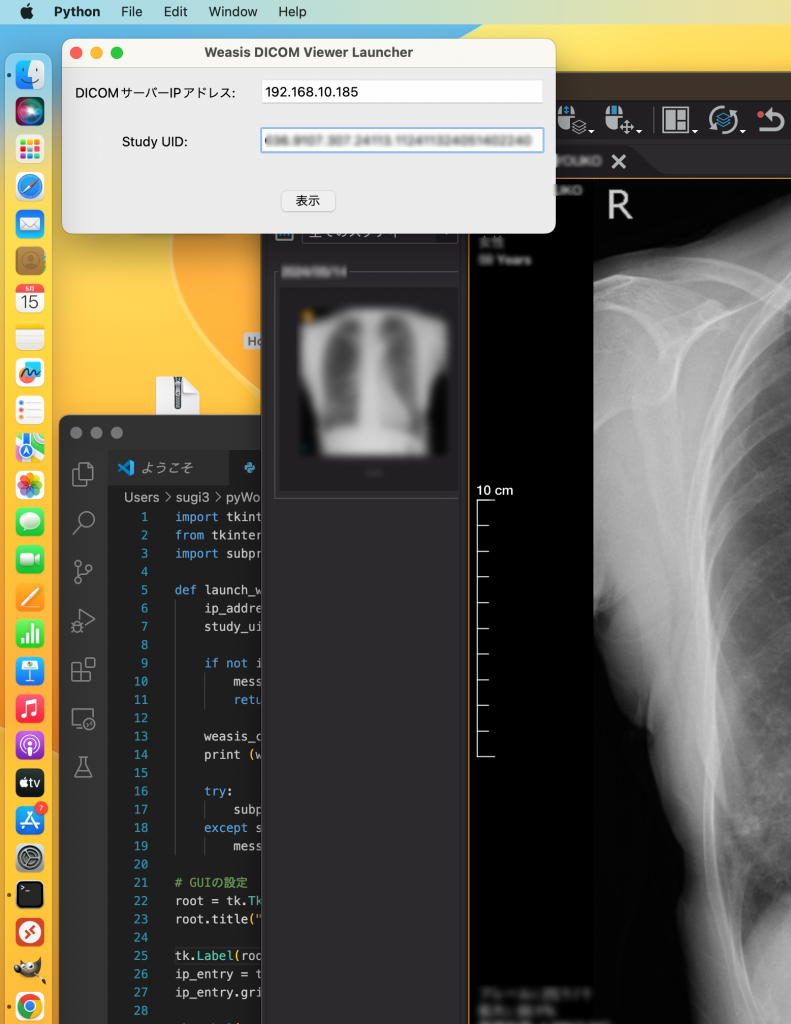Click the DICOM server IP address field

(402, 92)
